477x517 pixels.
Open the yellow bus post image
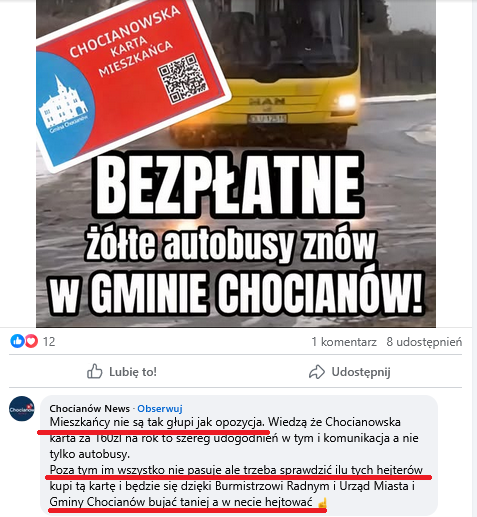pos(236,164)
